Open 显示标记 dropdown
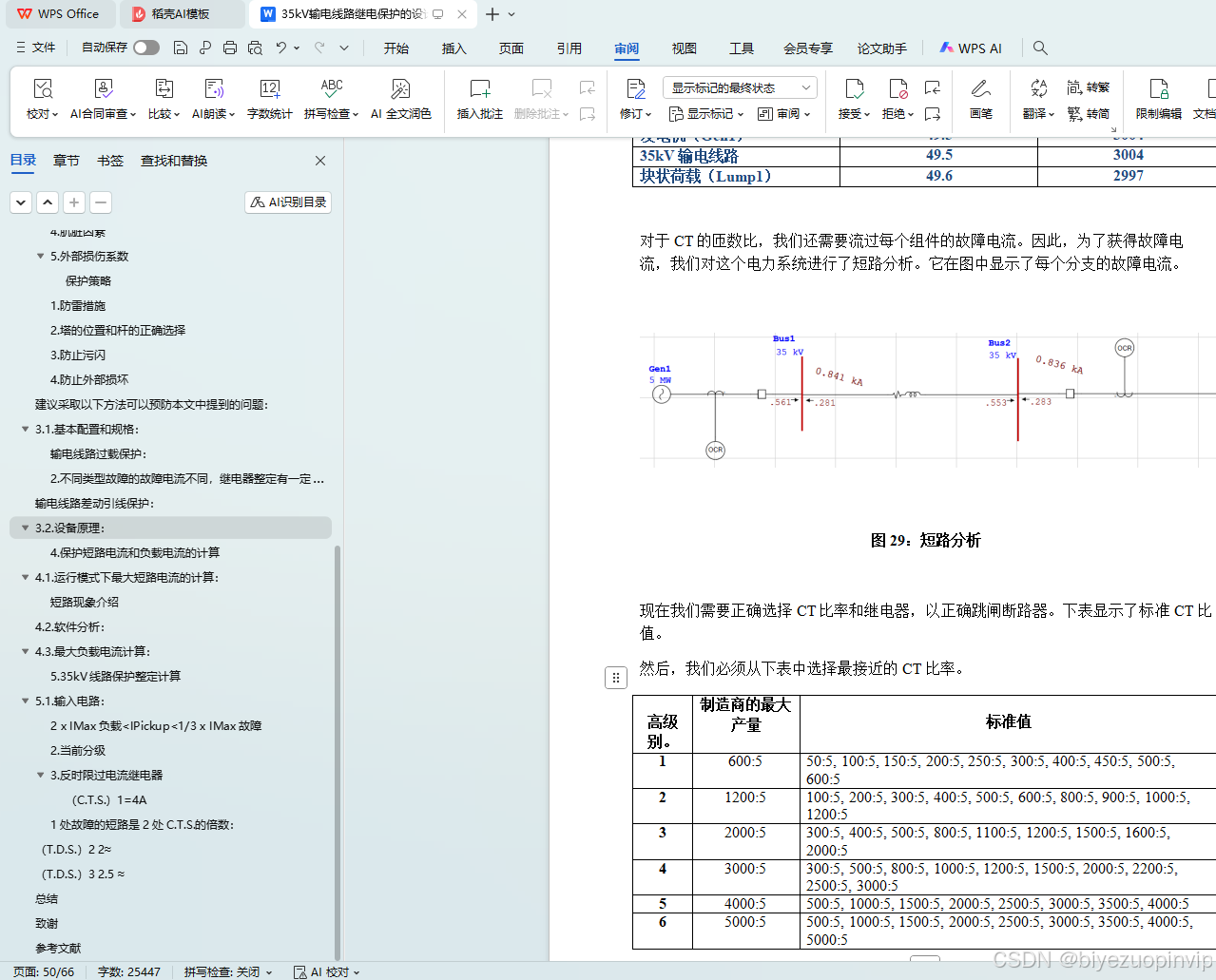Image resolution: width=1216 pixels, height=980 pixels. 707,114
